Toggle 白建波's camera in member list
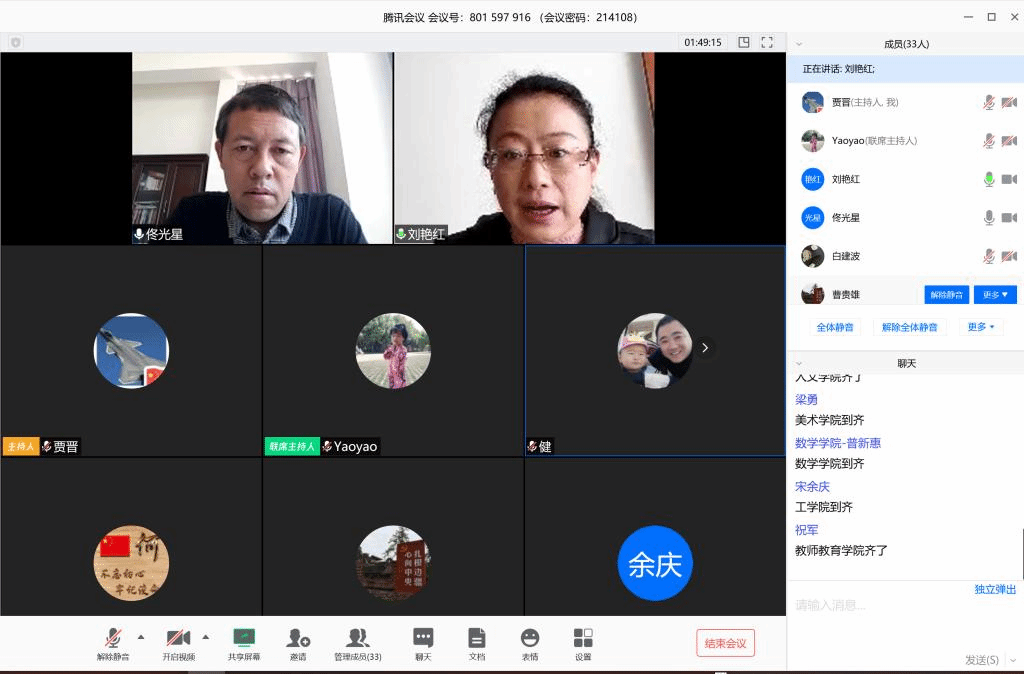The width and height of the screenshot is (1024, 674). coord(1009,257)
